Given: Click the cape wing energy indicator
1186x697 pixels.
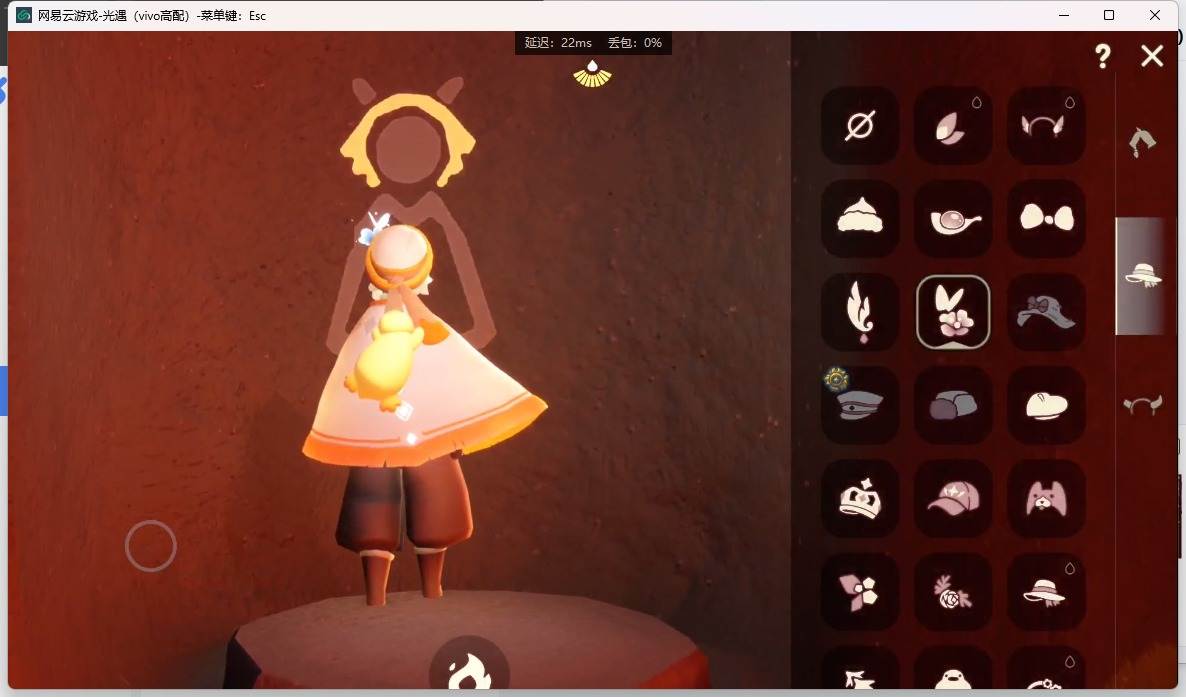Looking at the screenshot, I should [x=592, y=73].
